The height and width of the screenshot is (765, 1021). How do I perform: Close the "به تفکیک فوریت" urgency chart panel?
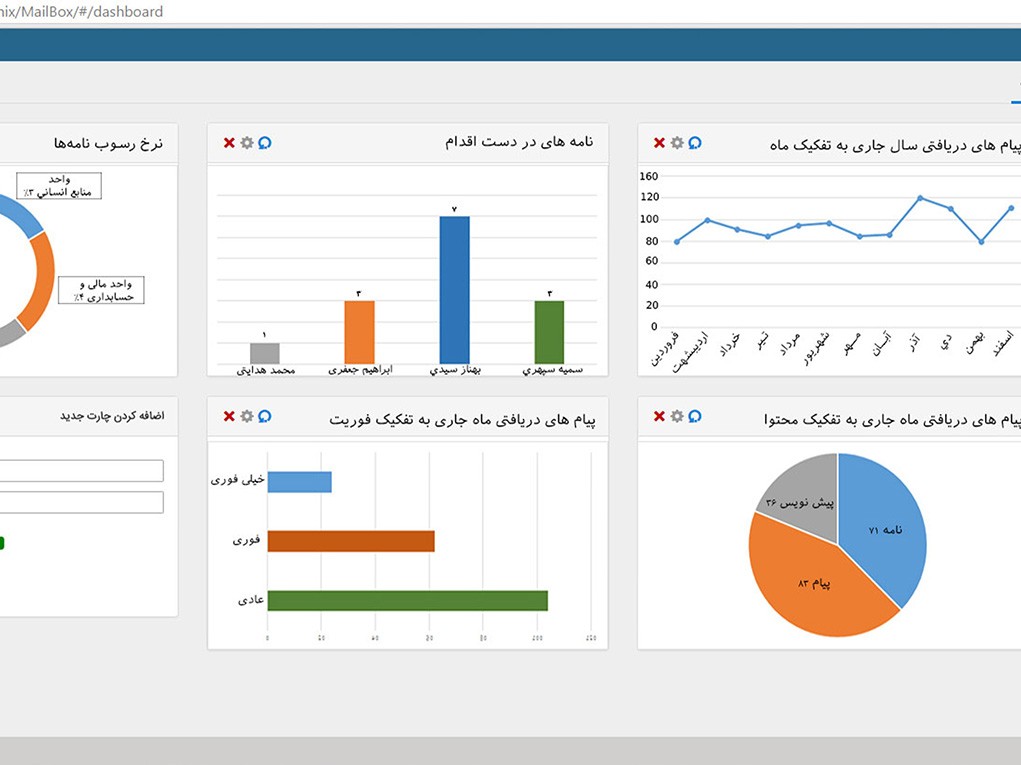point(229,416)
